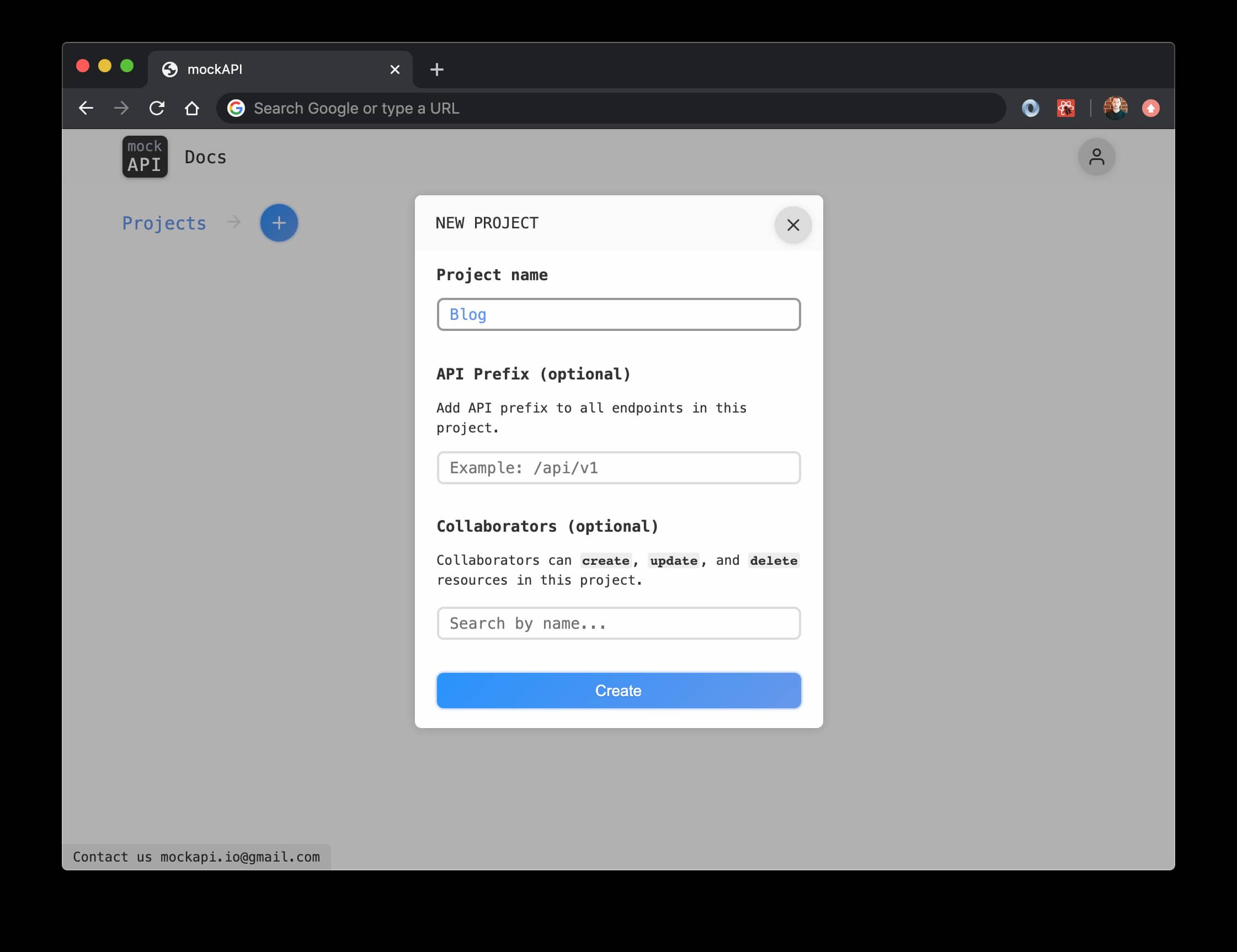Viewport: 1237px width, 952px height.
Task: Open the user account icon
Action: 1096,157
